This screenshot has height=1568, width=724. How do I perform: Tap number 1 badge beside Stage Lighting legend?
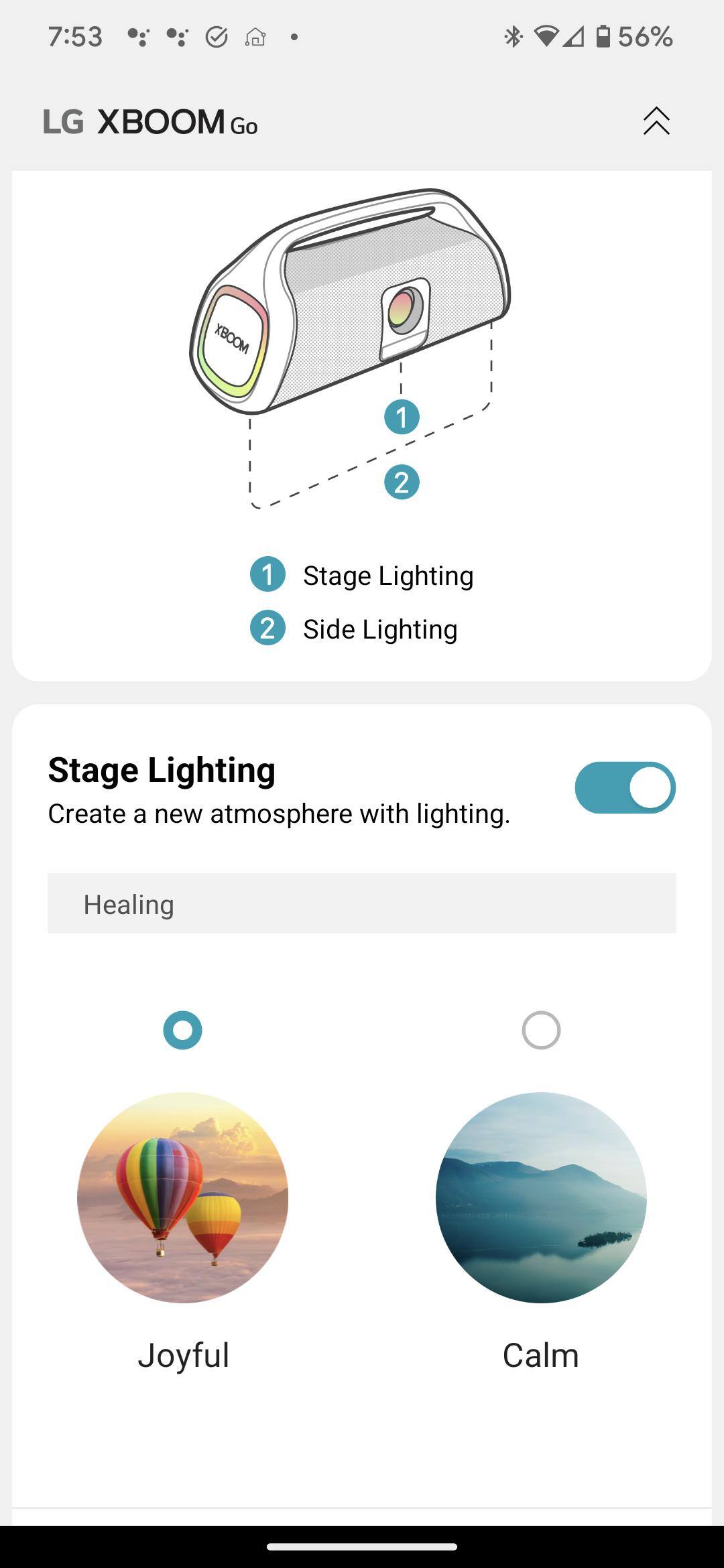[x=267, y=575]
